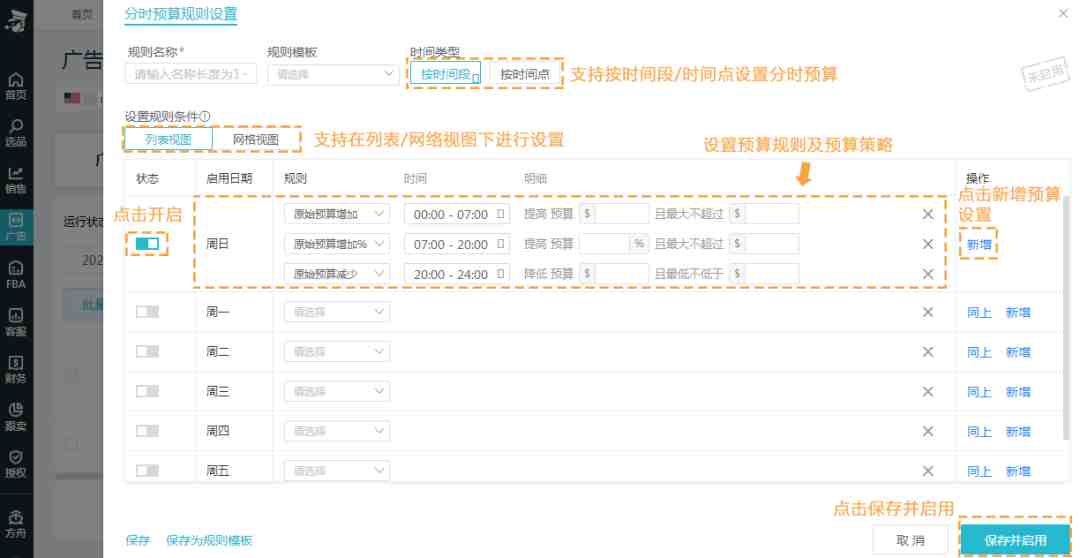Open the 规则模板 template dropdown

[x=333, y=74]
